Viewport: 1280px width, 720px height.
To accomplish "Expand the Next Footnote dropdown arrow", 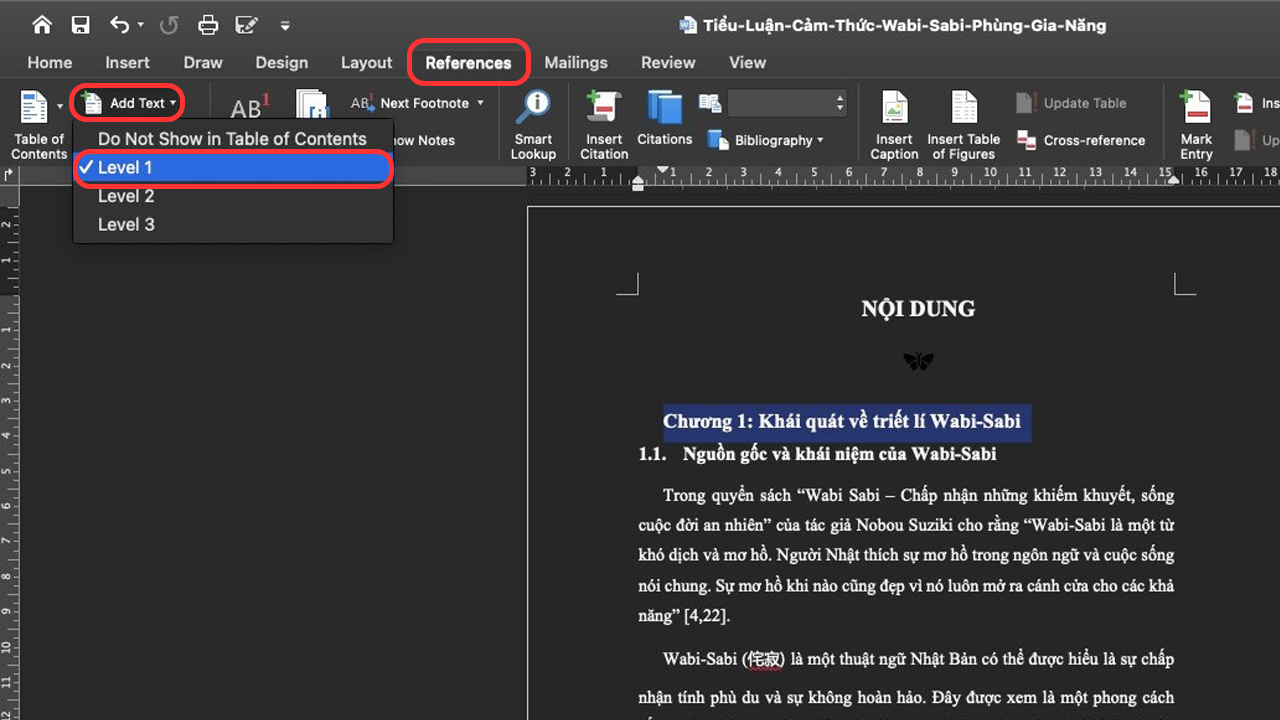I will [480, 103].
